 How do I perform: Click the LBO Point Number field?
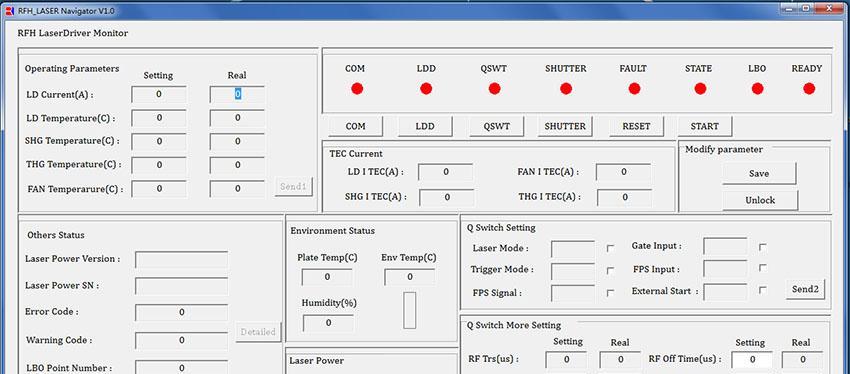pyautogui.click(x=182, y=367)
